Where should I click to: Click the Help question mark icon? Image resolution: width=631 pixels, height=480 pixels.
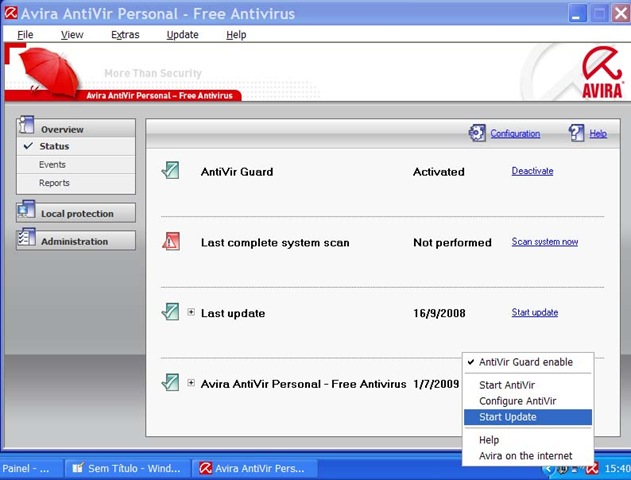coord(576,133)
